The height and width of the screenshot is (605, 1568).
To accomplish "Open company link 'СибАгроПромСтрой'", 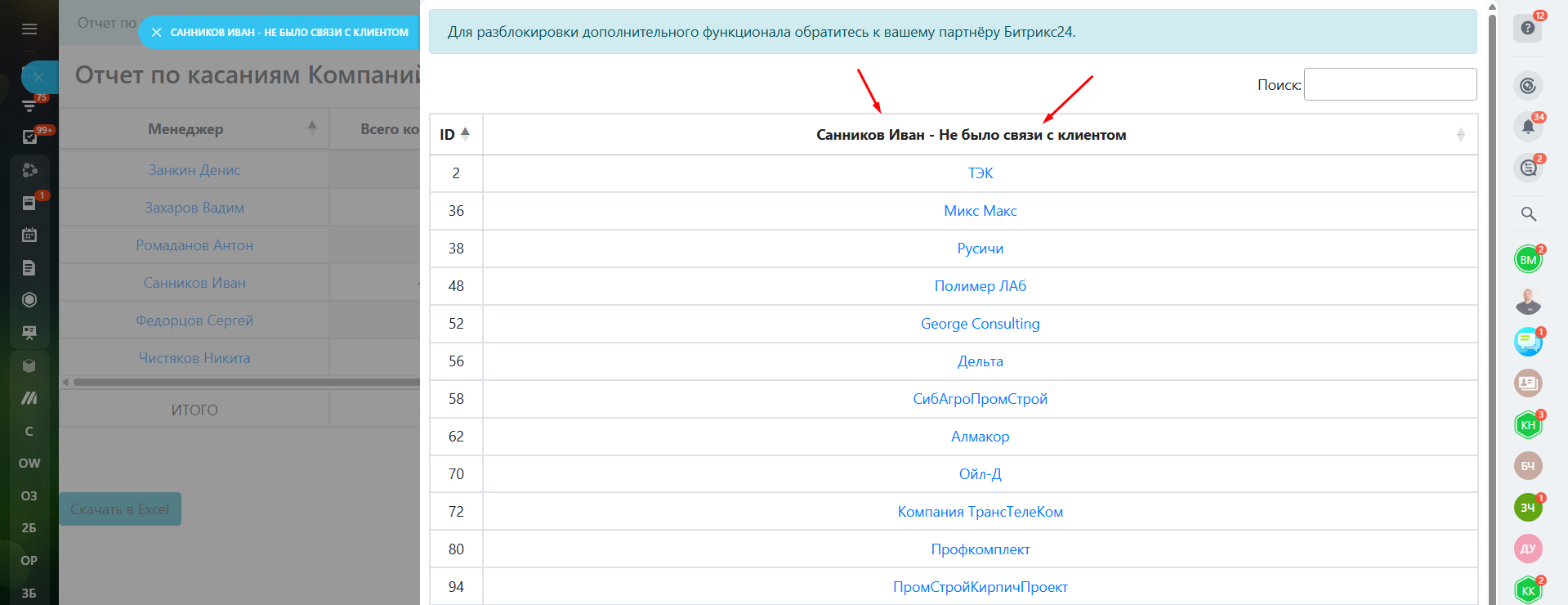I will pyautogui.click(x=981, y=399).
